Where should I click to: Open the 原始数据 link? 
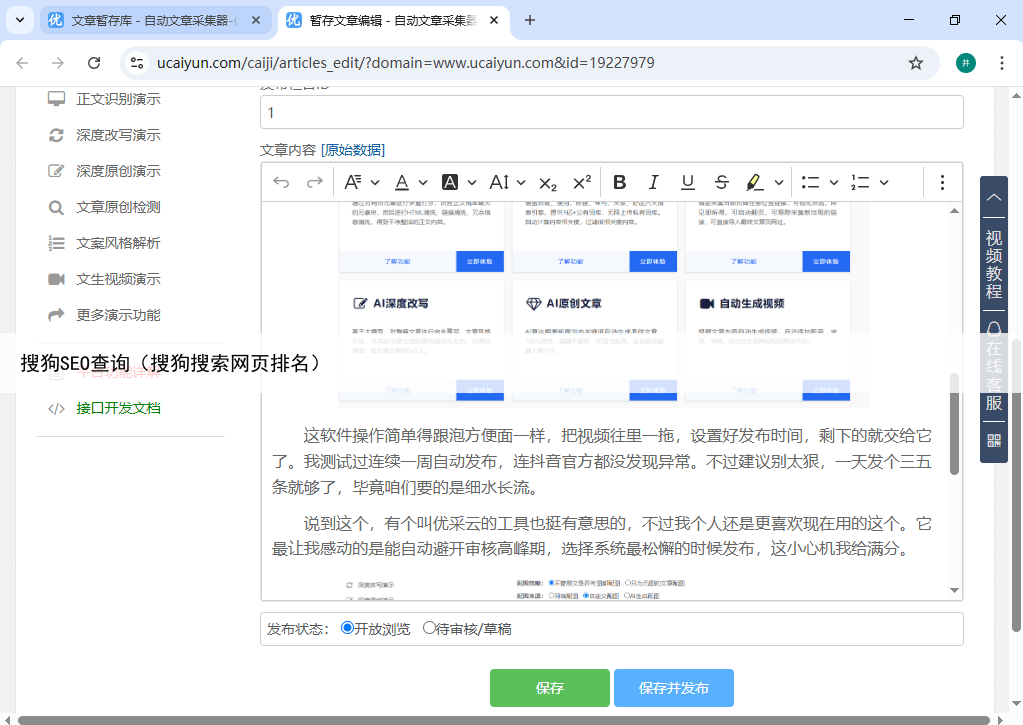352,150
